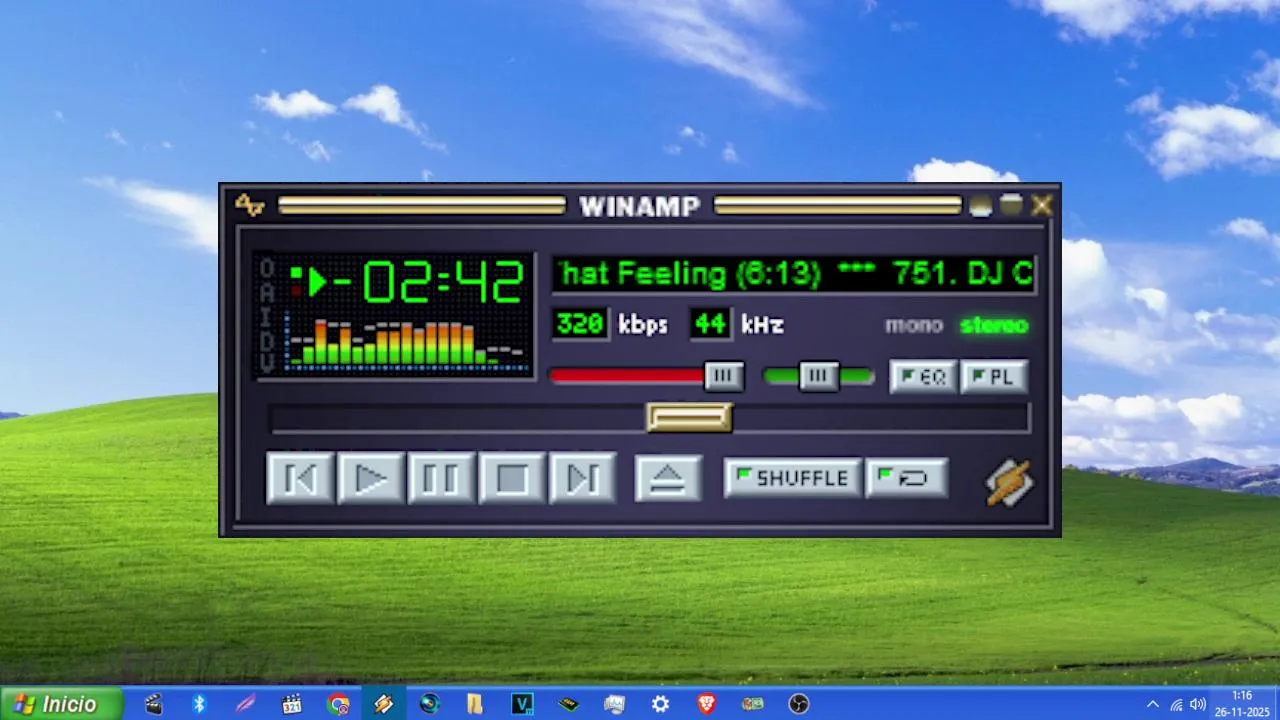Stop playback with the Stop button
The width and height of the screenshot is (1280, 720).
pos(512,478)
